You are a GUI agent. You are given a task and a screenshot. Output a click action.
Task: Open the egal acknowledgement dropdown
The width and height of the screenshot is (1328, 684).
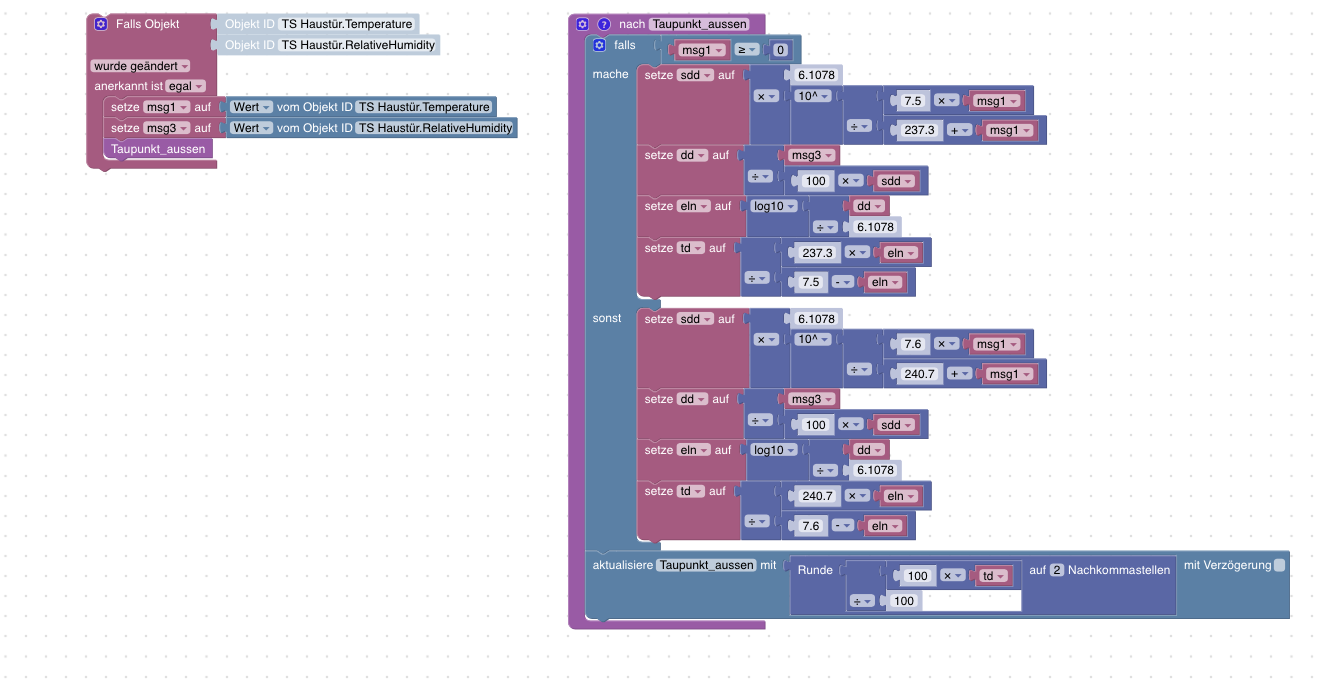186,86
